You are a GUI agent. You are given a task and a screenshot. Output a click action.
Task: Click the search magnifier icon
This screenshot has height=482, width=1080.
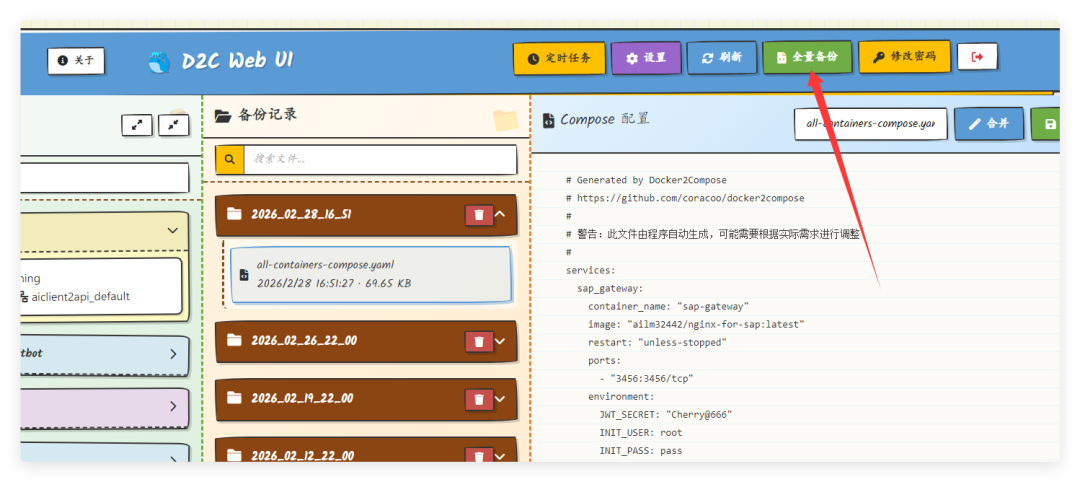click(229, 159)
